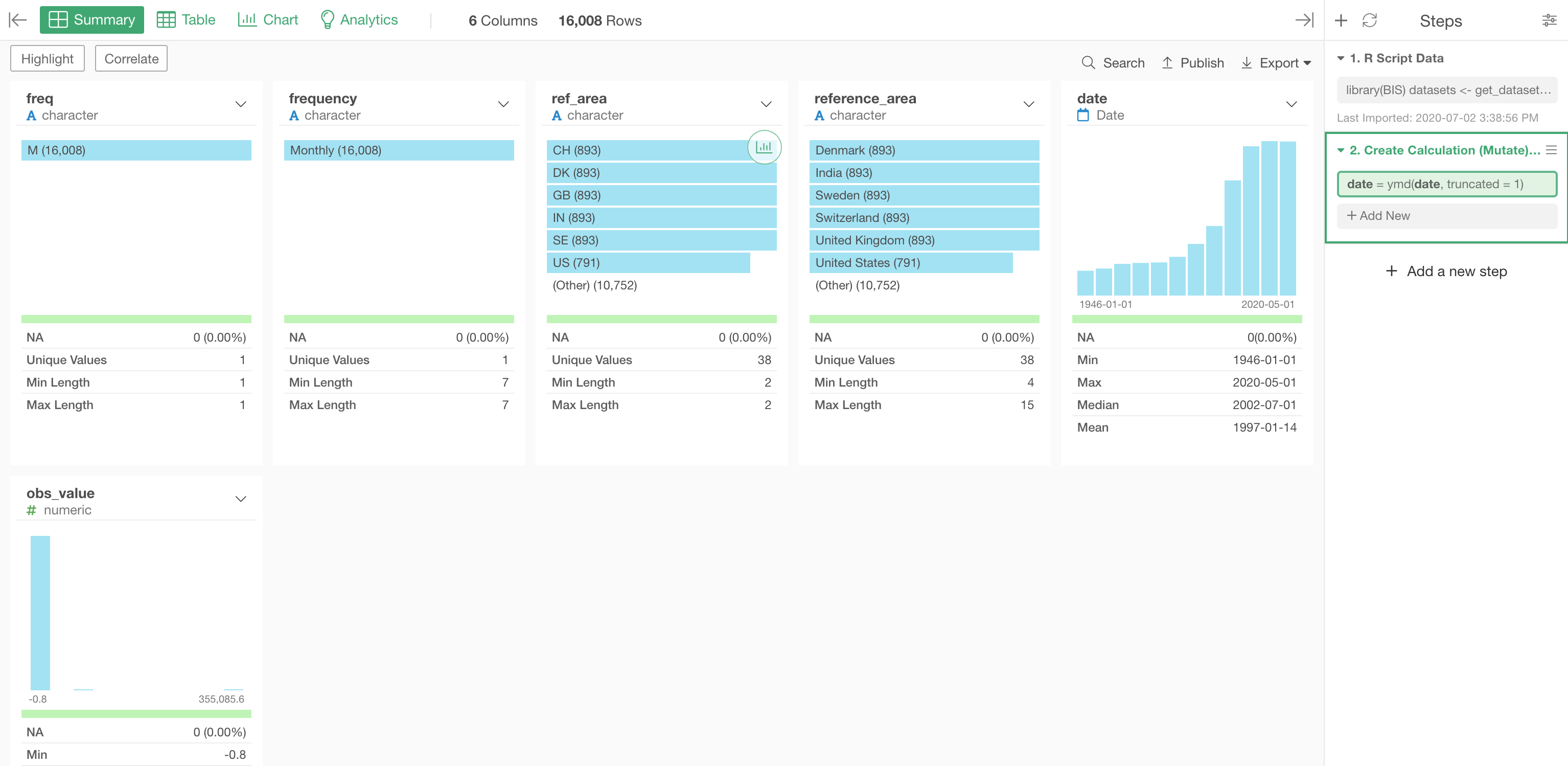
Task: Open the Steps settings sliders icon
Action: click(x=1549, y=20)
